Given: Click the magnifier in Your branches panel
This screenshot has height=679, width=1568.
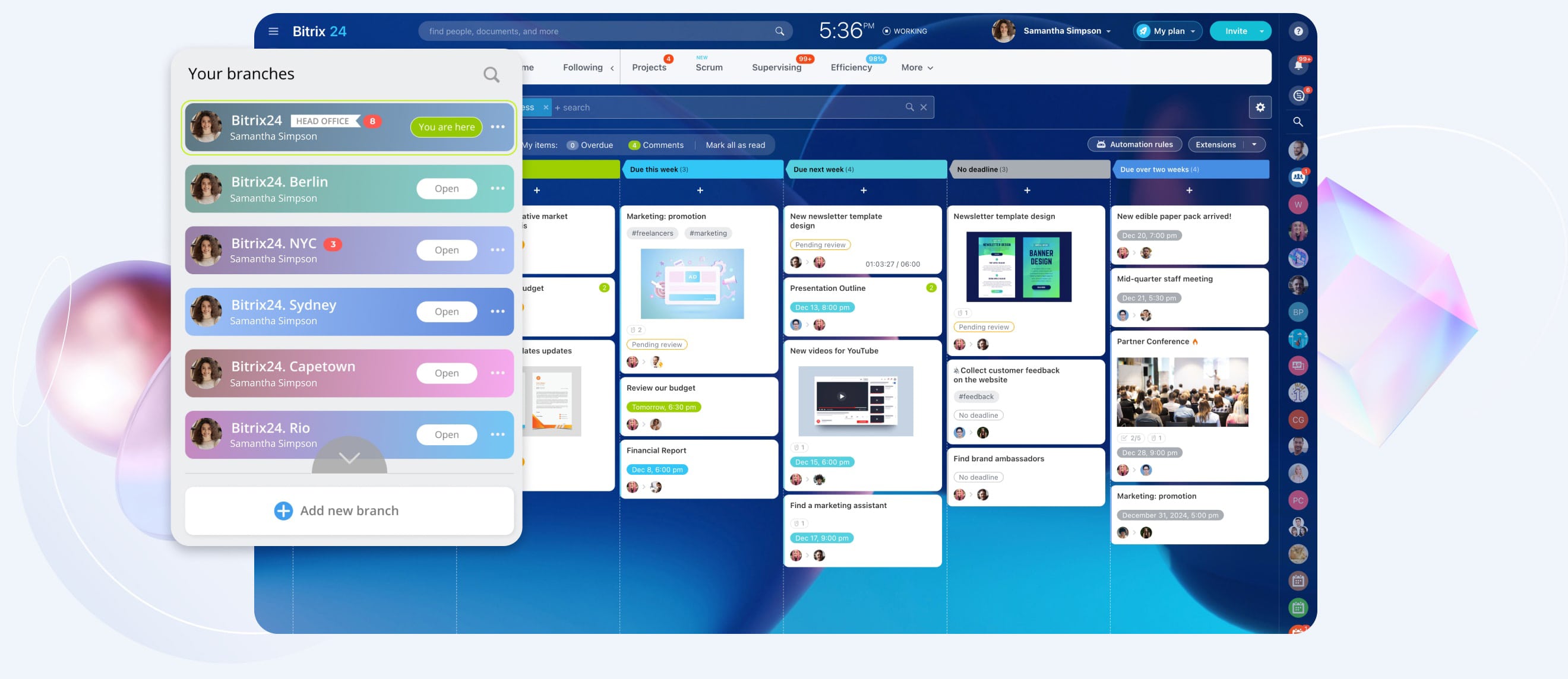Looking at the screenshot, I should pyautogui.click(x=491, y=74).
